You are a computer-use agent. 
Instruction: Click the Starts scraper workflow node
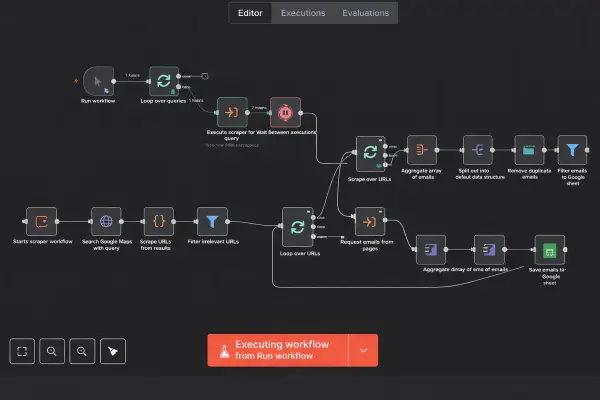[x=42, y=221]
